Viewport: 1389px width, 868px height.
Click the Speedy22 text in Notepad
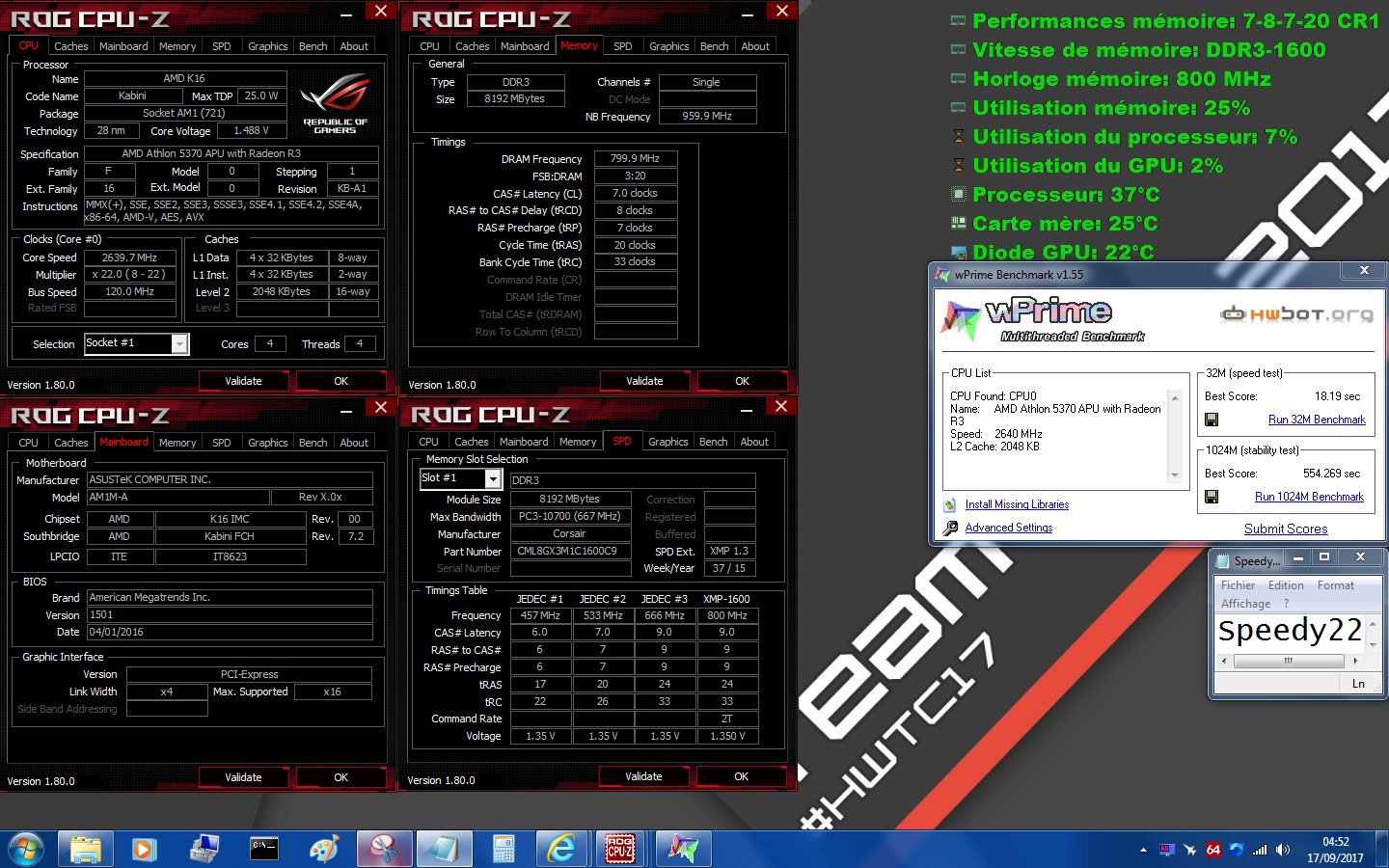coord(1290,630)
